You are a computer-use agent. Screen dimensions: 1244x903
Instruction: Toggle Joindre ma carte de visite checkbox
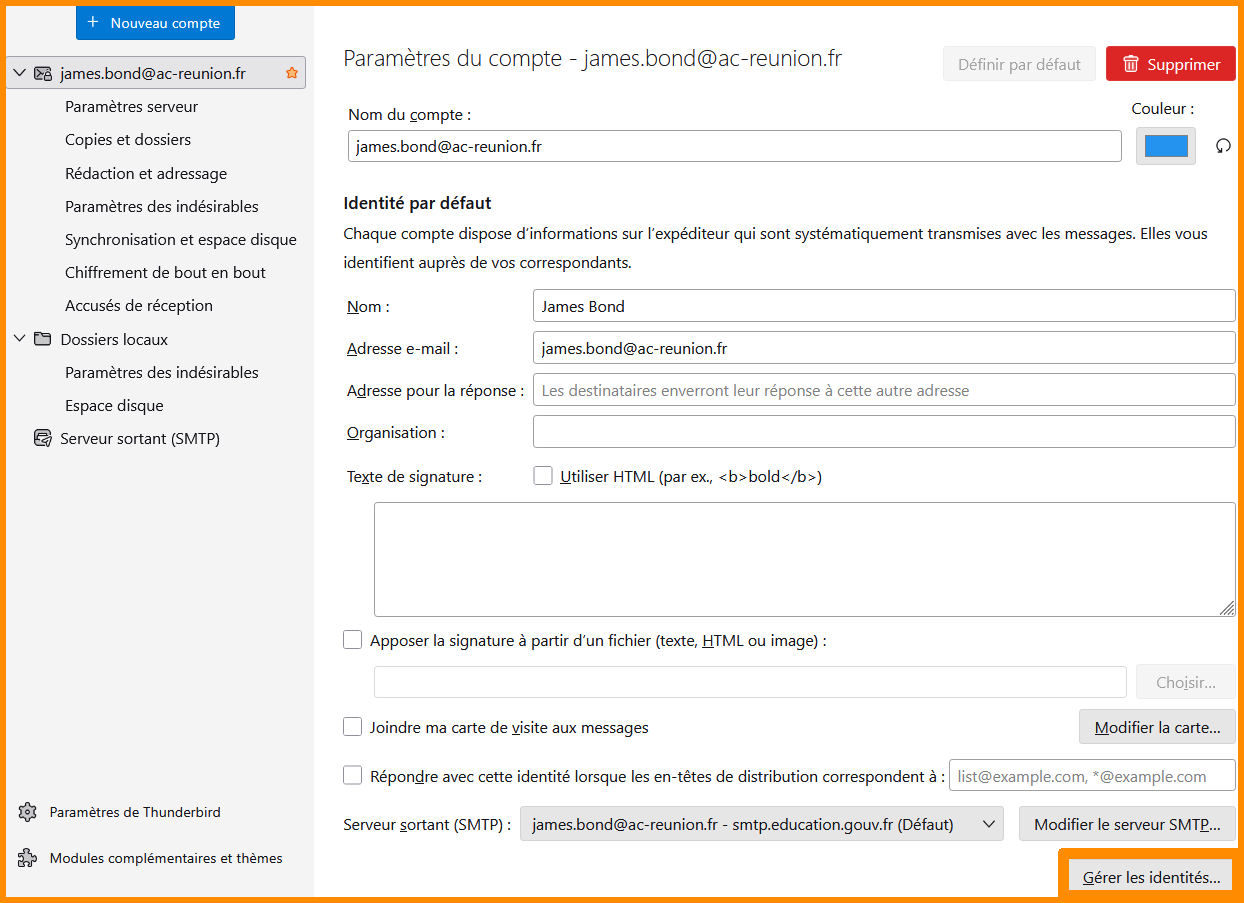pos(353,727)
